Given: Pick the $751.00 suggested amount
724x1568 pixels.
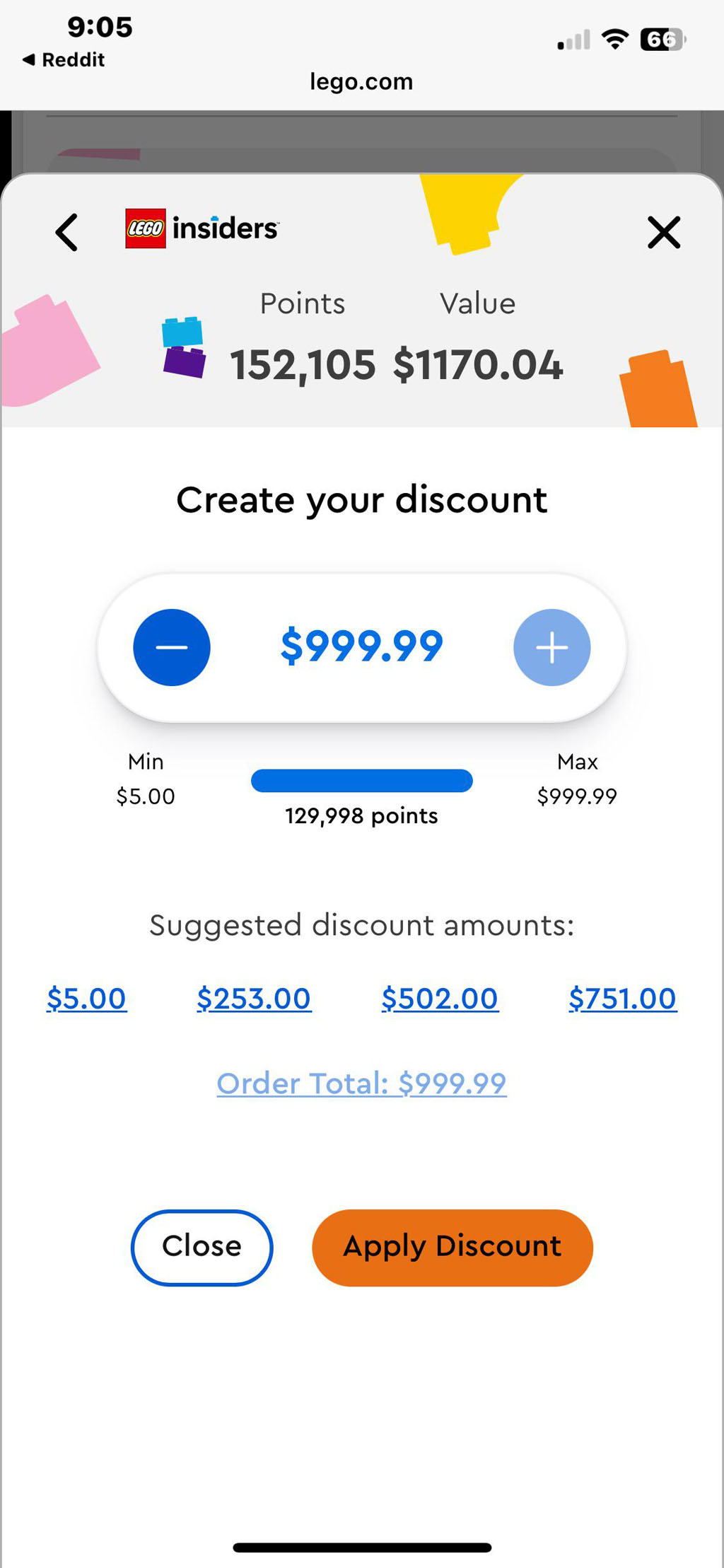Looking at the screenshot, I should point(622,999).
